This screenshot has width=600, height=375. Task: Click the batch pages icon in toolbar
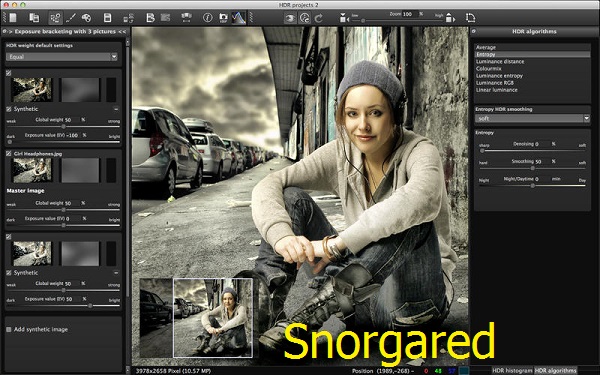[34, 18]
